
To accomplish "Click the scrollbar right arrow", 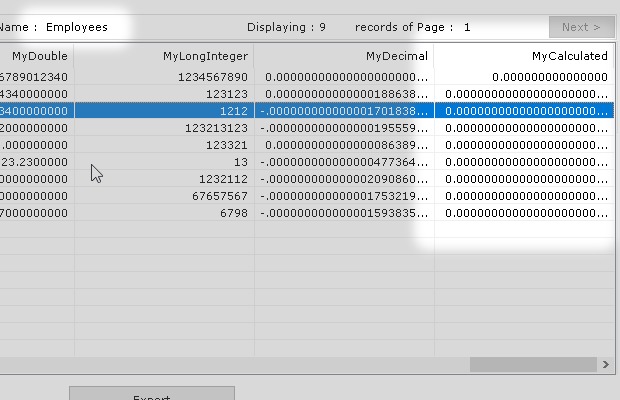I will (606, 365).
